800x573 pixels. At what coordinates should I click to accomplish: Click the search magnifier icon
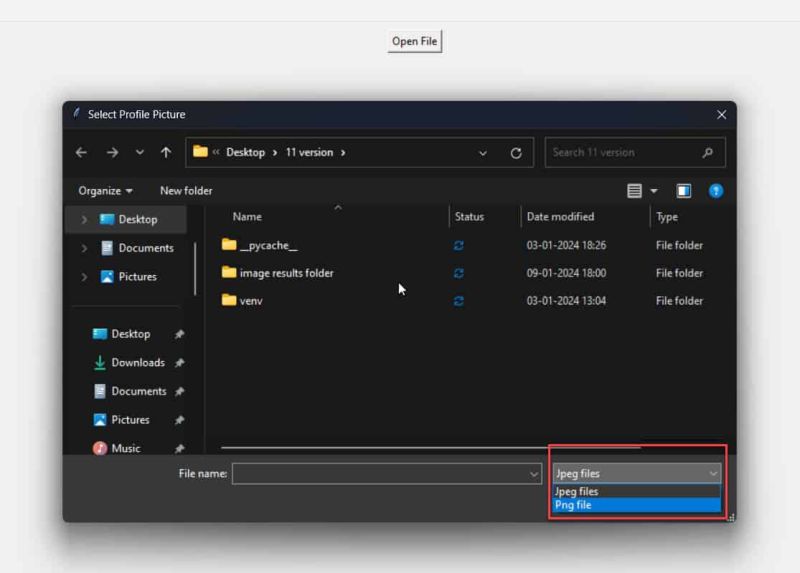(x=707, y=152)
